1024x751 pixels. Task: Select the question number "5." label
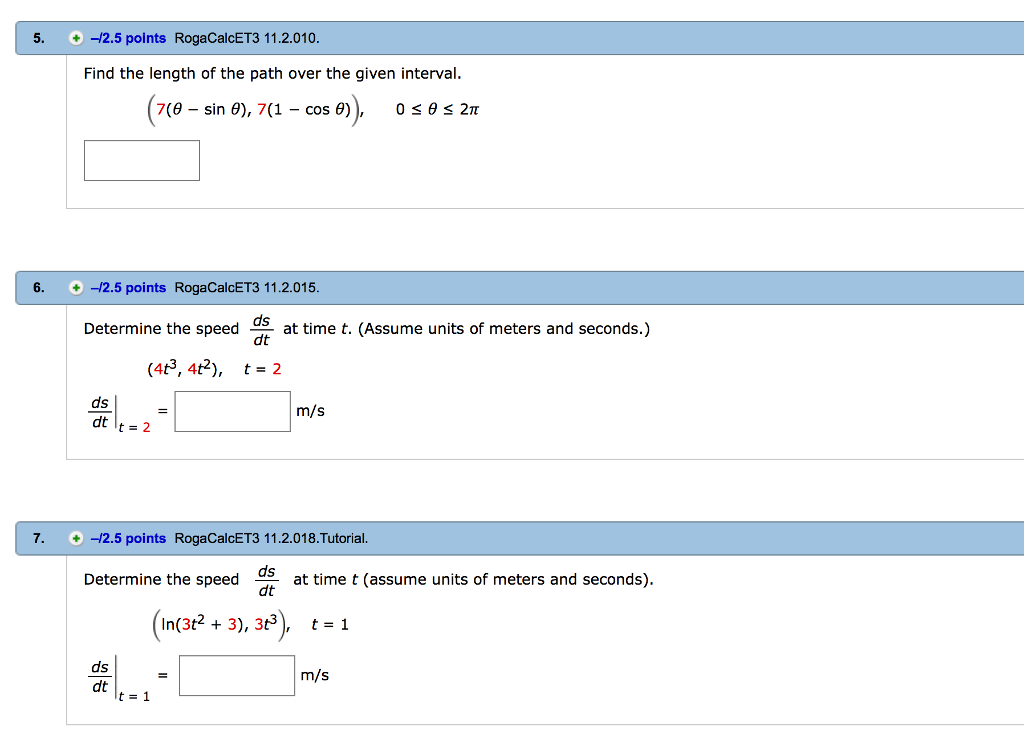click(x=37, y=37)
